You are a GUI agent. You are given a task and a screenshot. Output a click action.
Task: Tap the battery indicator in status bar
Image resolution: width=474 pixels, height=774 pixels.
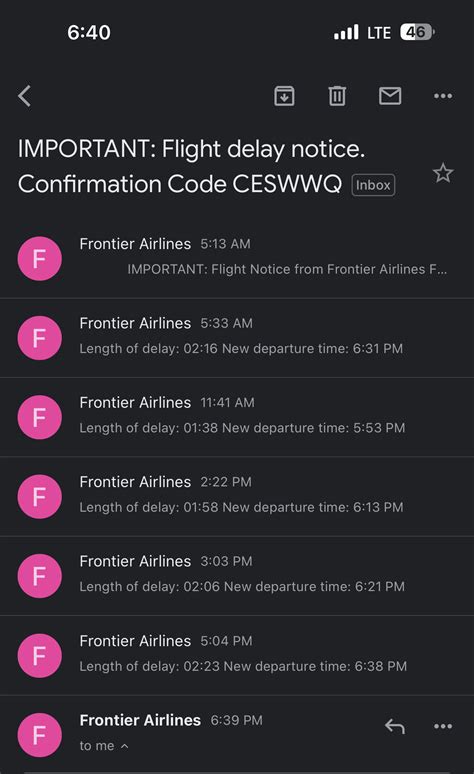(x=418, y=32)
